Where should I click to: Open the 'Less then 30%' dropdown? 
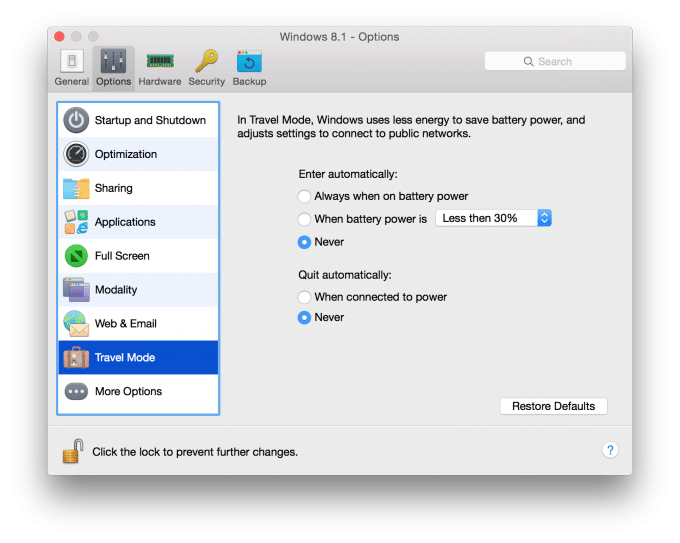coord(493,218)
